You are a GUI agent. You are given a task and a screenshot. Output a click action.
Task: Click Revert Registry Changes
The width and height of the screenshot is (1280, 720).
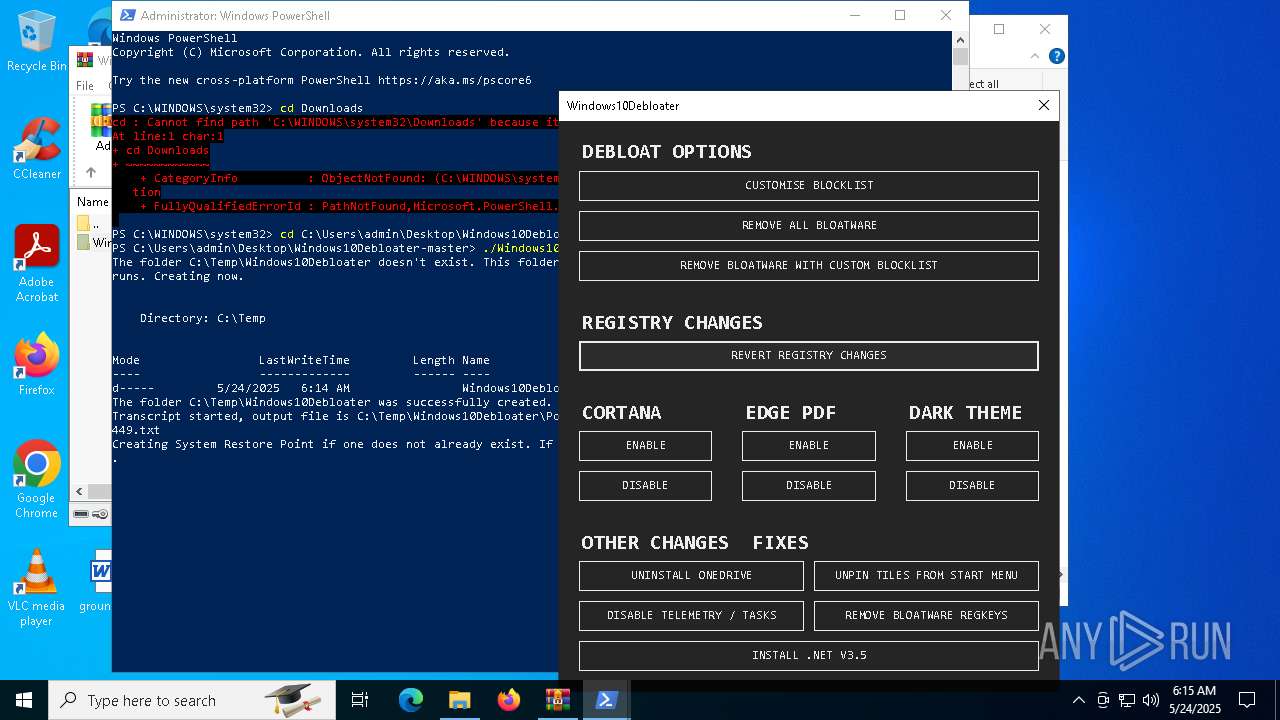808,355
